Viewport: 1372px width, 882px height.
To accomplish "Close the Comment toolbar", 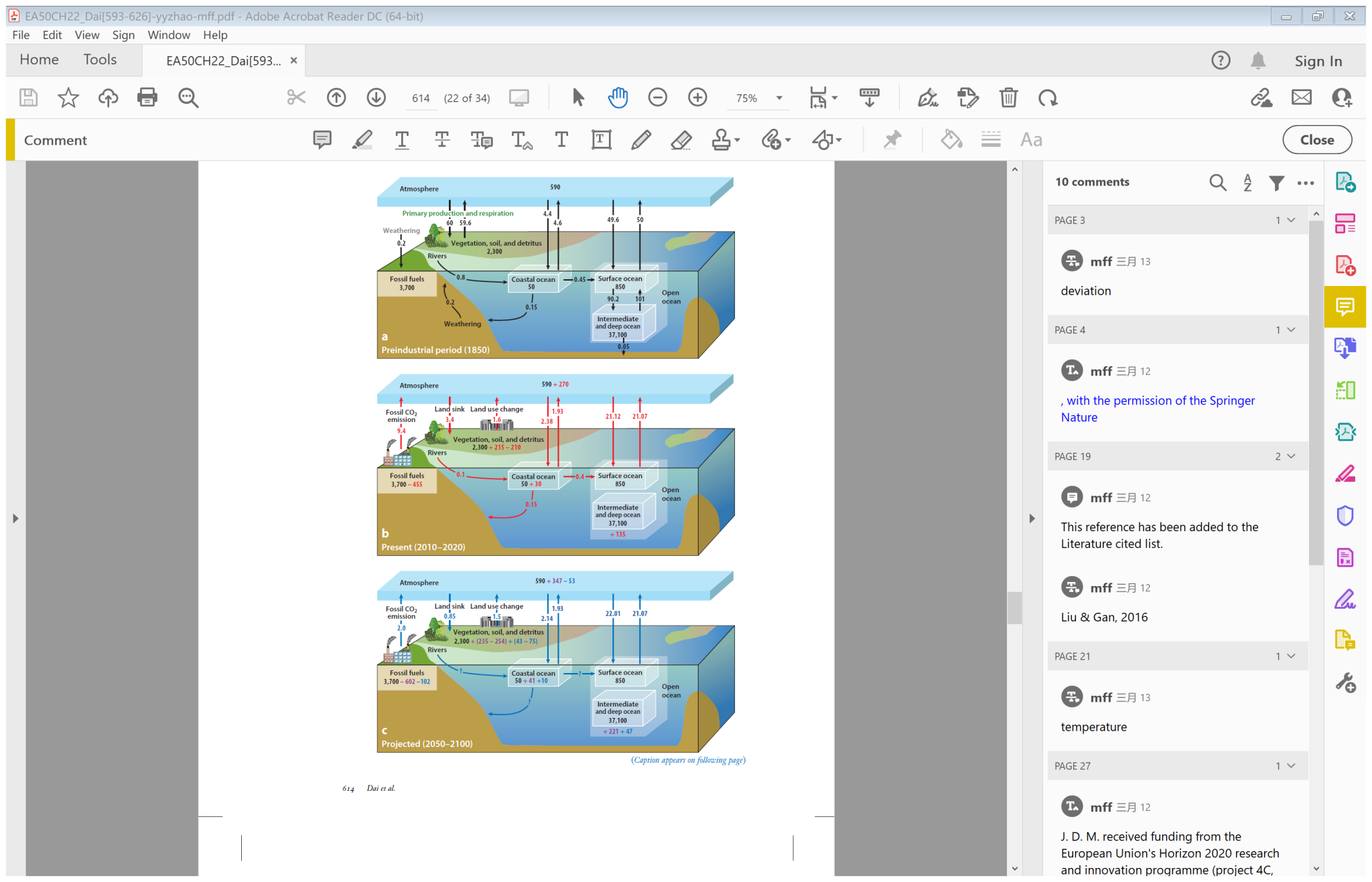I will [x=1316, y=139].
